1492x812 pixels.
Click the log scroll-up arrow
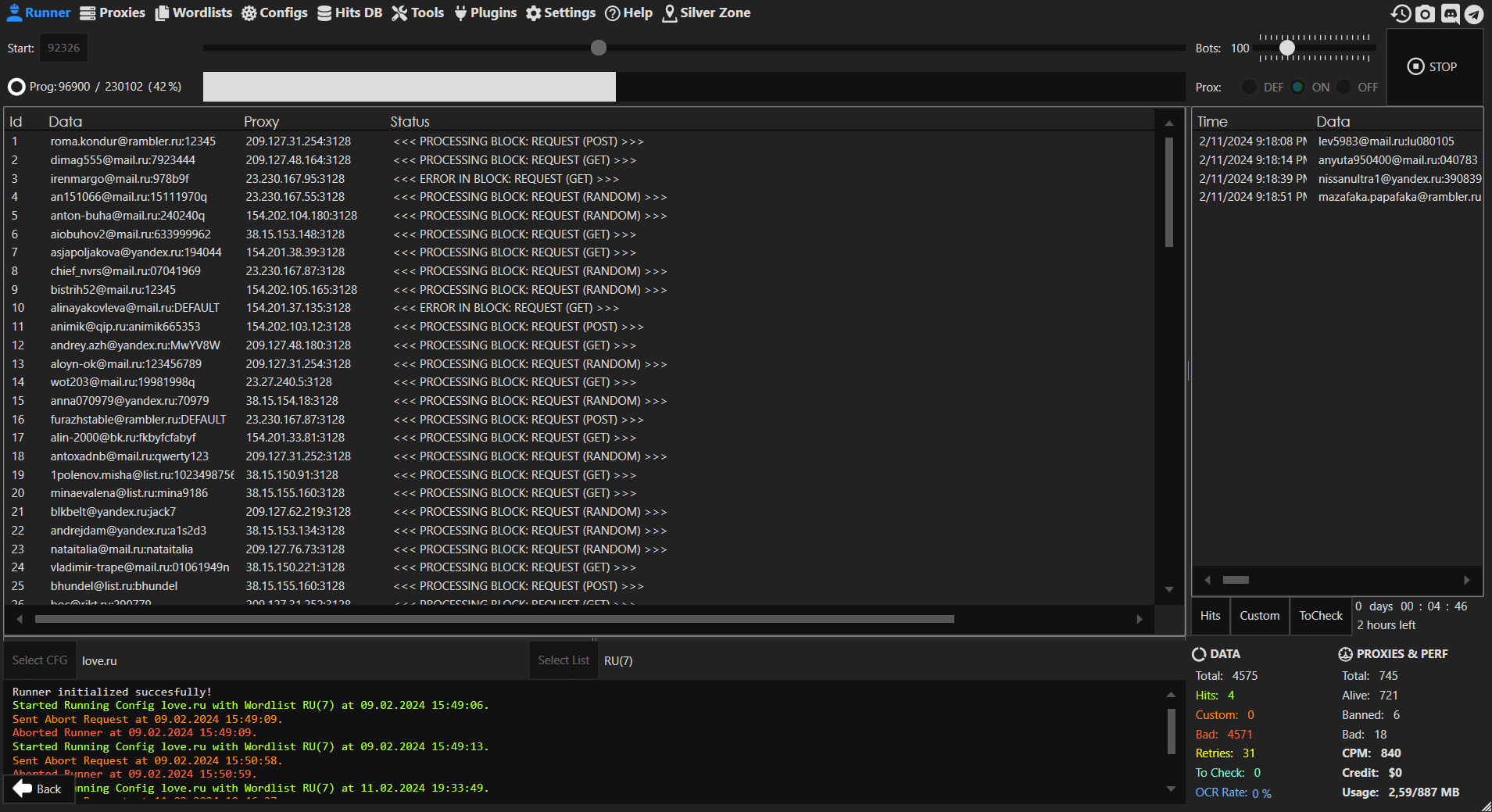pyautogui.click(x=1171, y=695)
